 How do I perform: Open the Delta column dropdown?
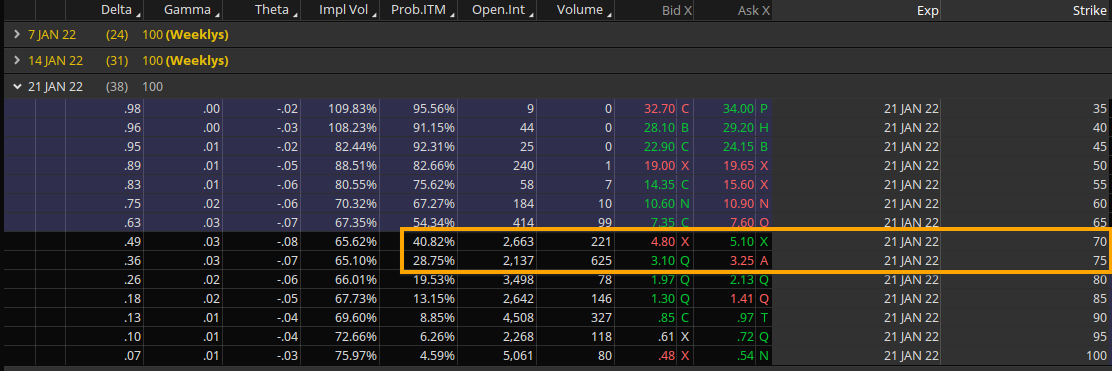pos(138,13)
